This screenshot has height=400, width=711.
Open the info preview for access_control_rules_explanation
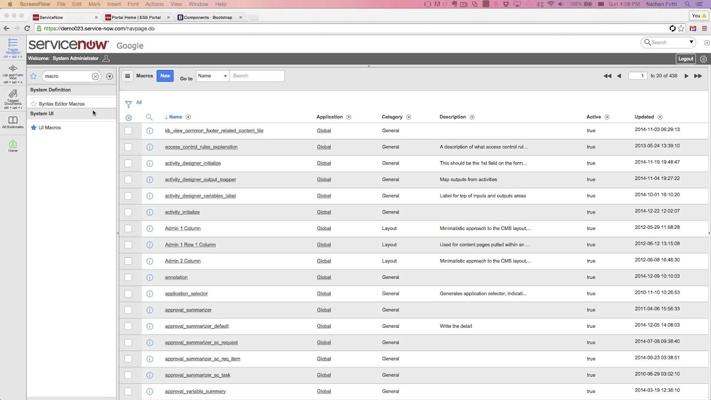click(x=149, y=147)
